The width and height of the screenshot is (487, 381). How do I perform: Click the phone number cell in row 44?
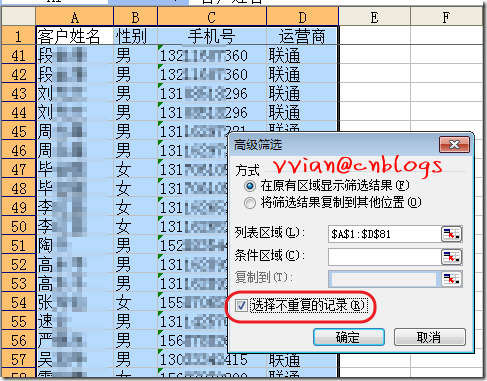coord(212,112)
